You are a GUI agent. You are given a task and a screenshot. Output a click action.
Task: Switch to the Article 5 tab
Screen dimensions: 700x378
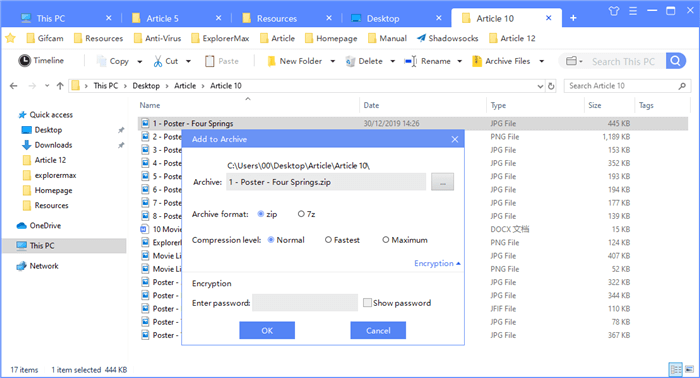[162, 18]
